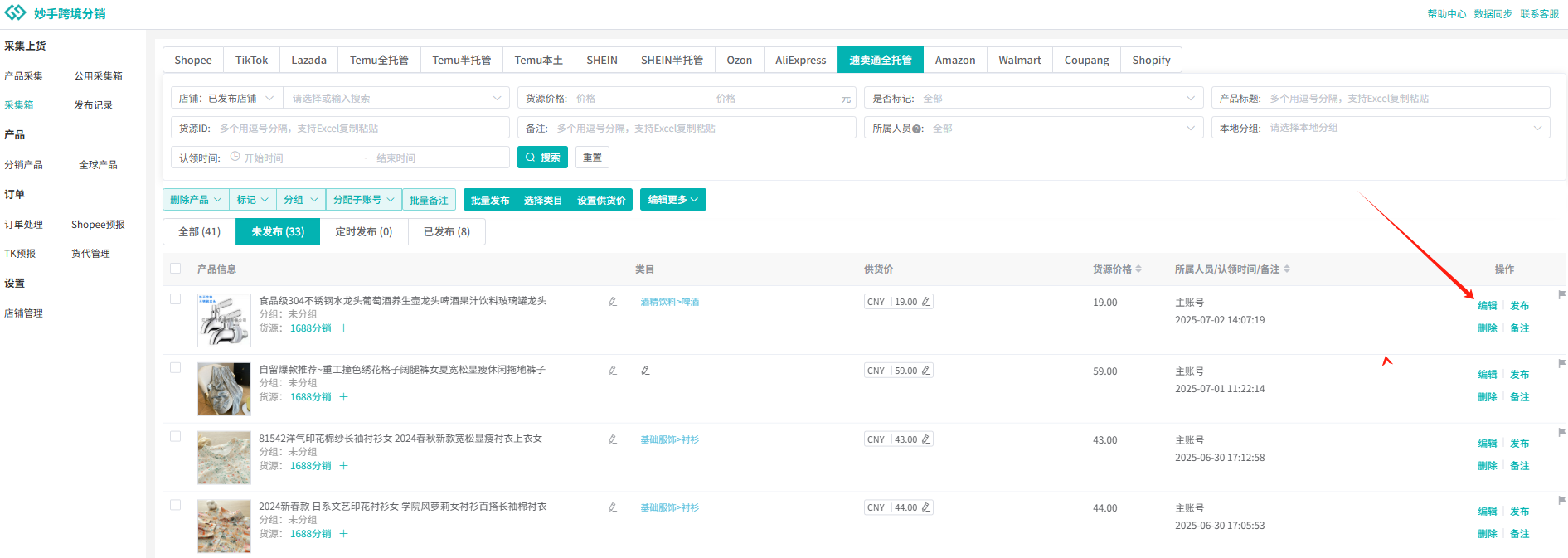Flag the 44.00 主账号 product row

pyautogui.click(x=1562, y=500)
